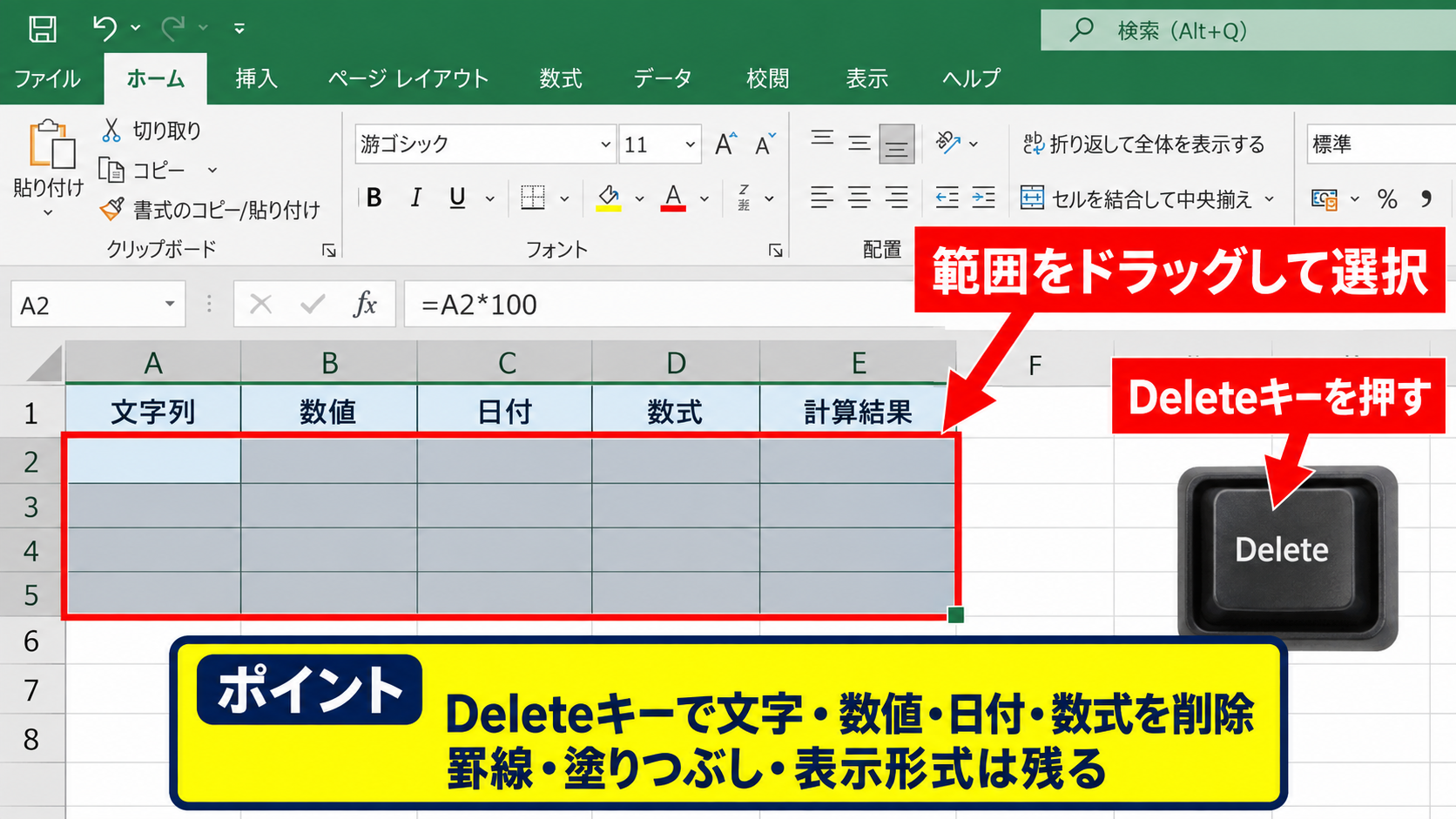This screenshot has height=819, width=1456.
Task: Click the increase indent icon
Action: coord(984,198)
